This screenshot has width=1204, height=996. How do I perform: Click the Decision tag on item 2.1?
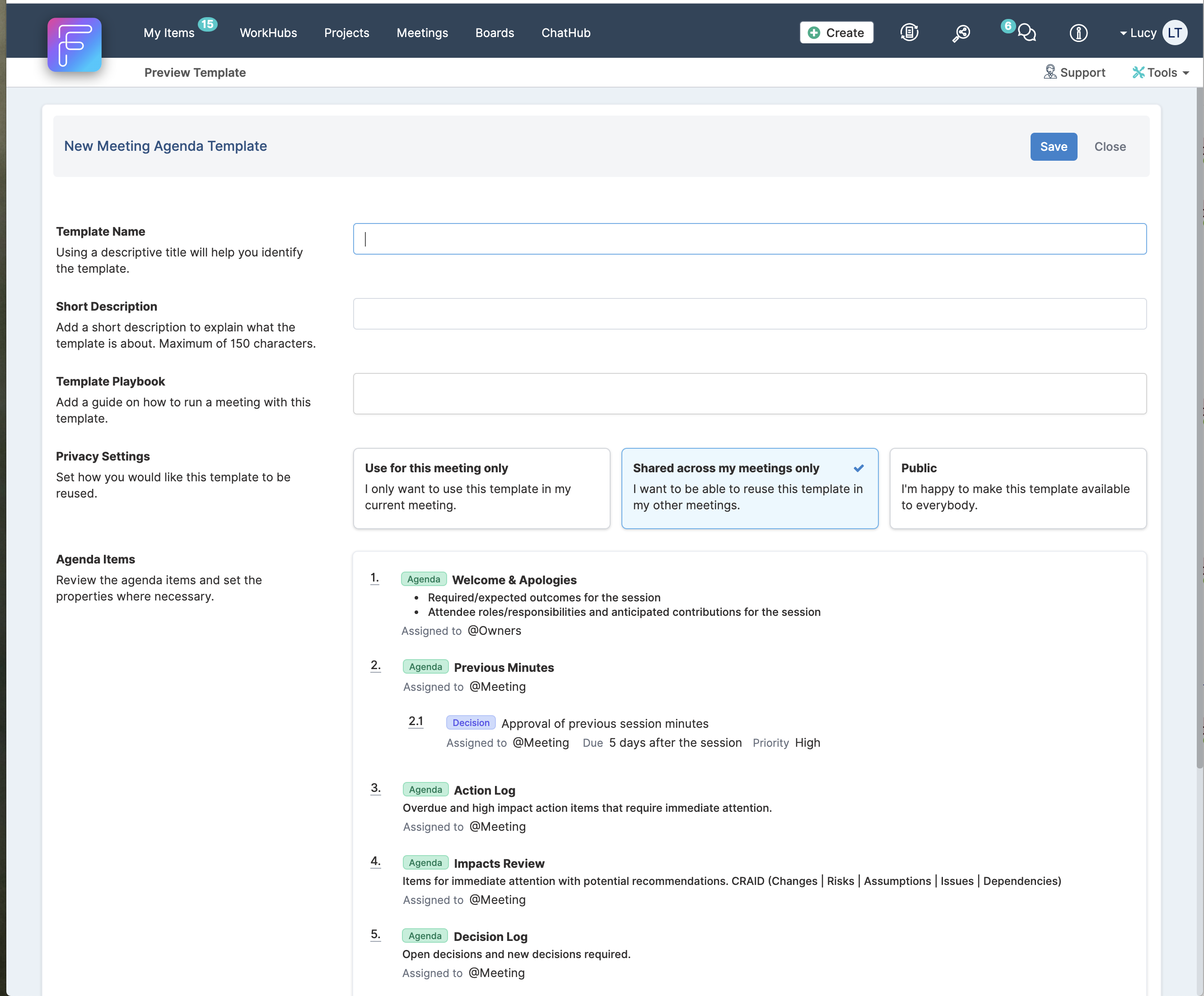(x=471, y=723)
